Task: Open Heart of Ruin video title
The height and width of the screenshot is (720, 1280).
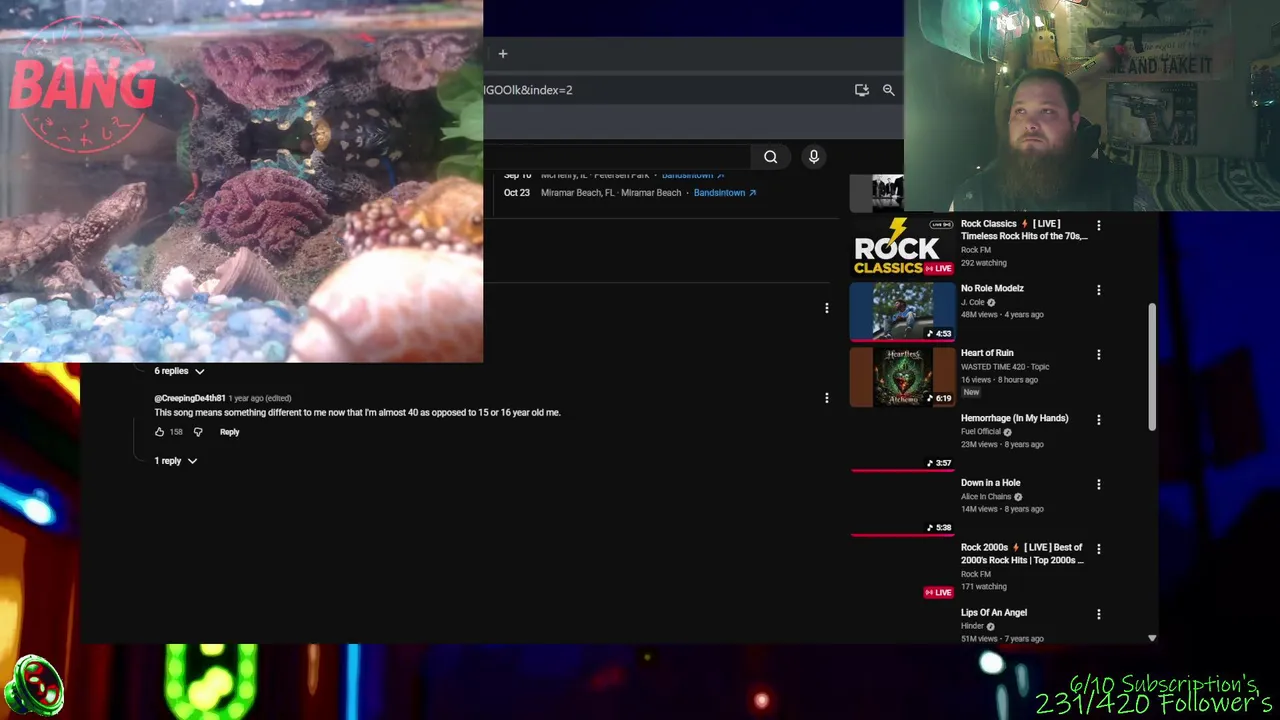Action: coord(987,353)
